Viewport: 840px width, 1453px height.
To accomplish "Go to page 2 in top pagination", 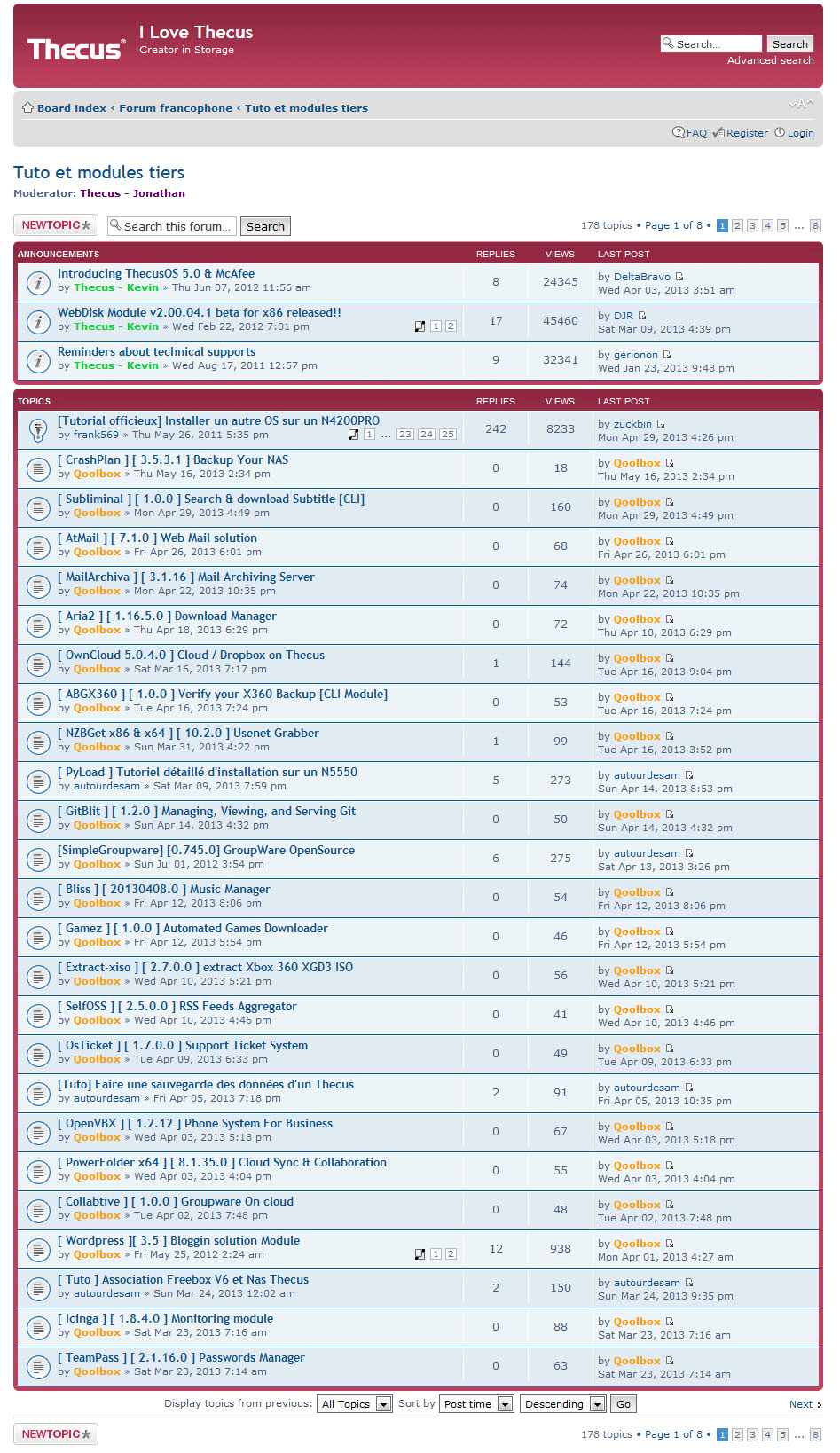I will click(x=737, y=225).
